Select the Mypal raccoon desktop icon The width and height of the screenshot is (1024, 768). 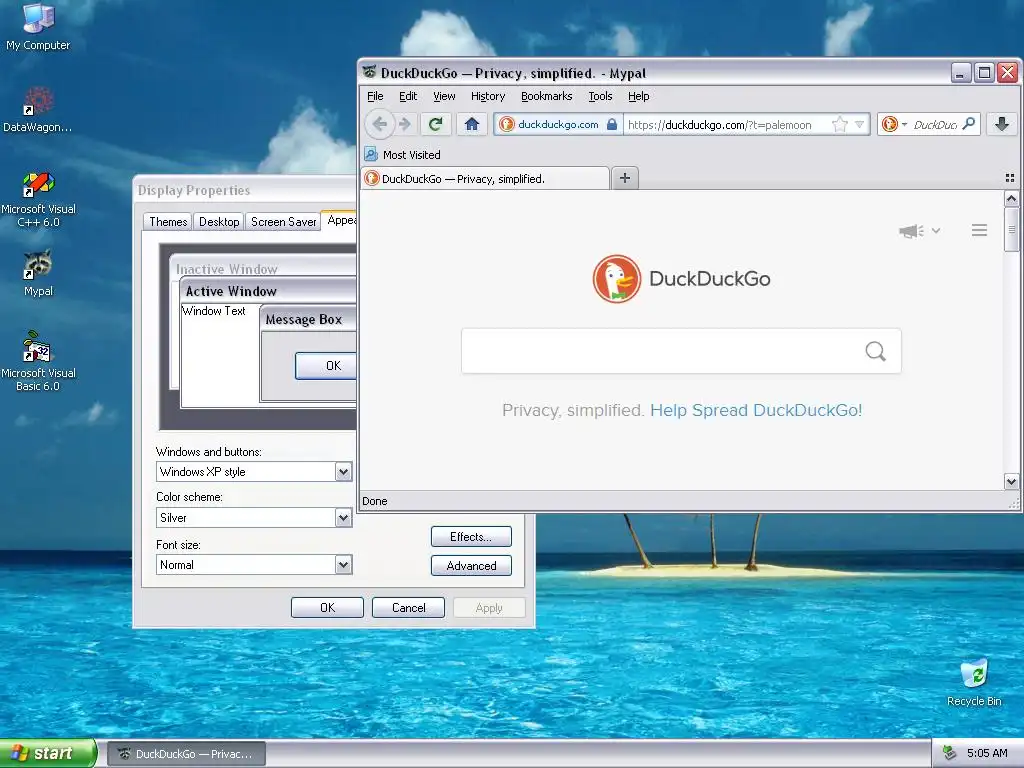pos(38,273)
